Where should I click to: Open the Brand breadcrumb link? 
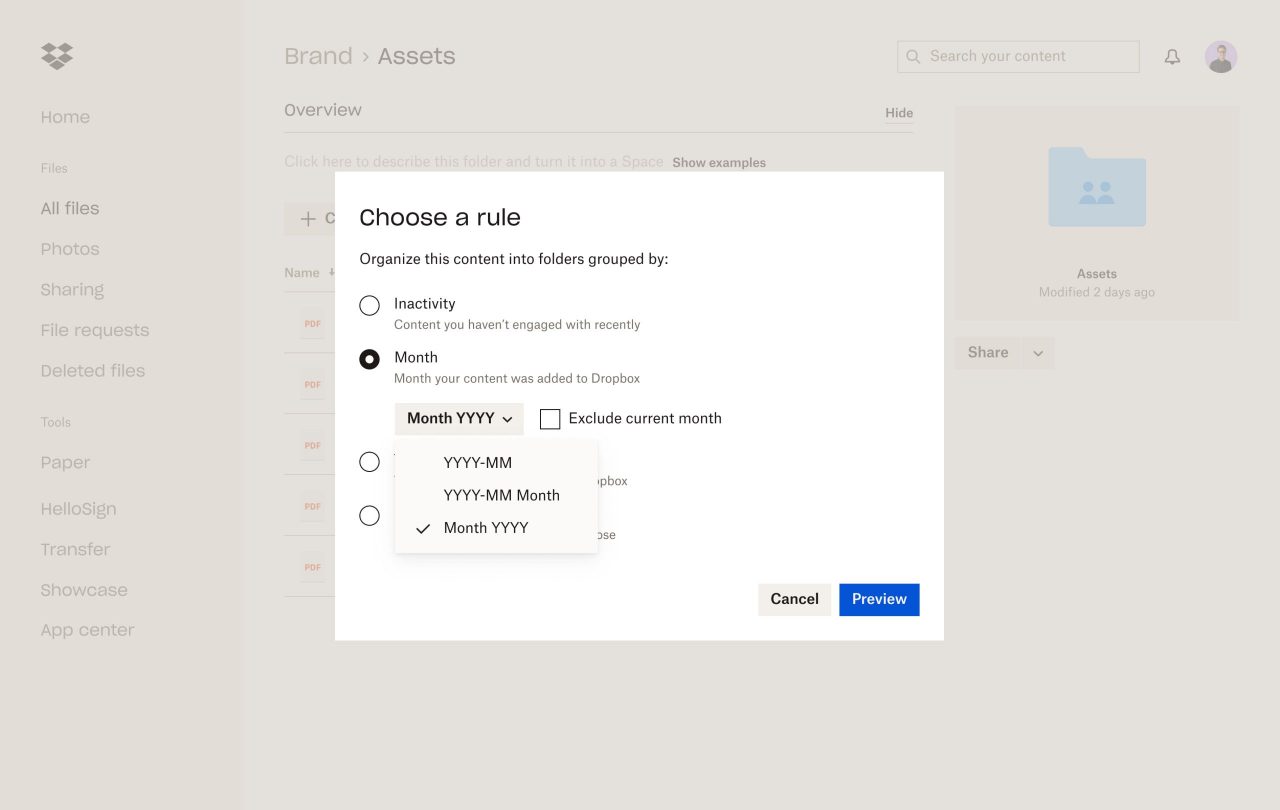coord(318,56)
